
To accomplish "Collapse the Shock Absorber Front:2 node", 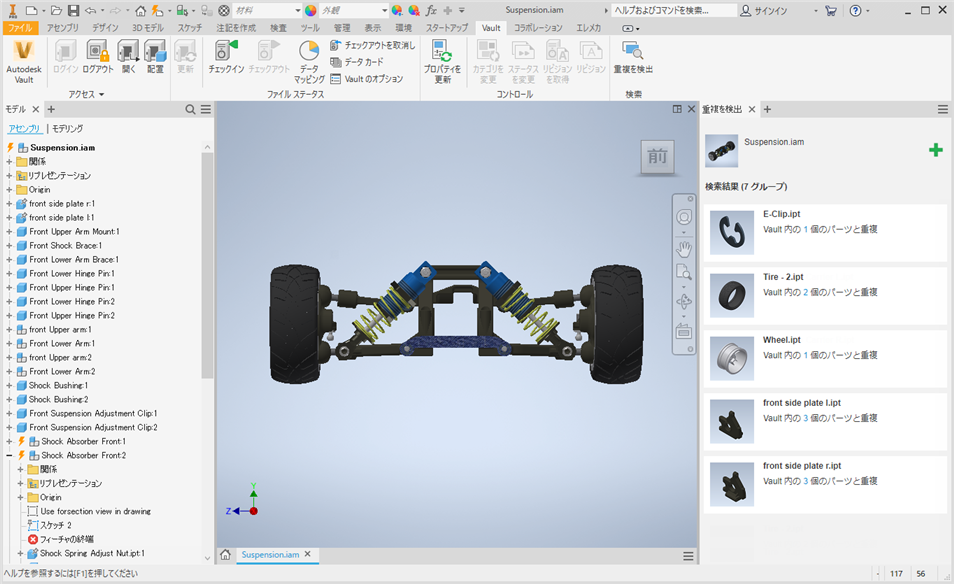I will pyautogui.click(x=9, y=456).
